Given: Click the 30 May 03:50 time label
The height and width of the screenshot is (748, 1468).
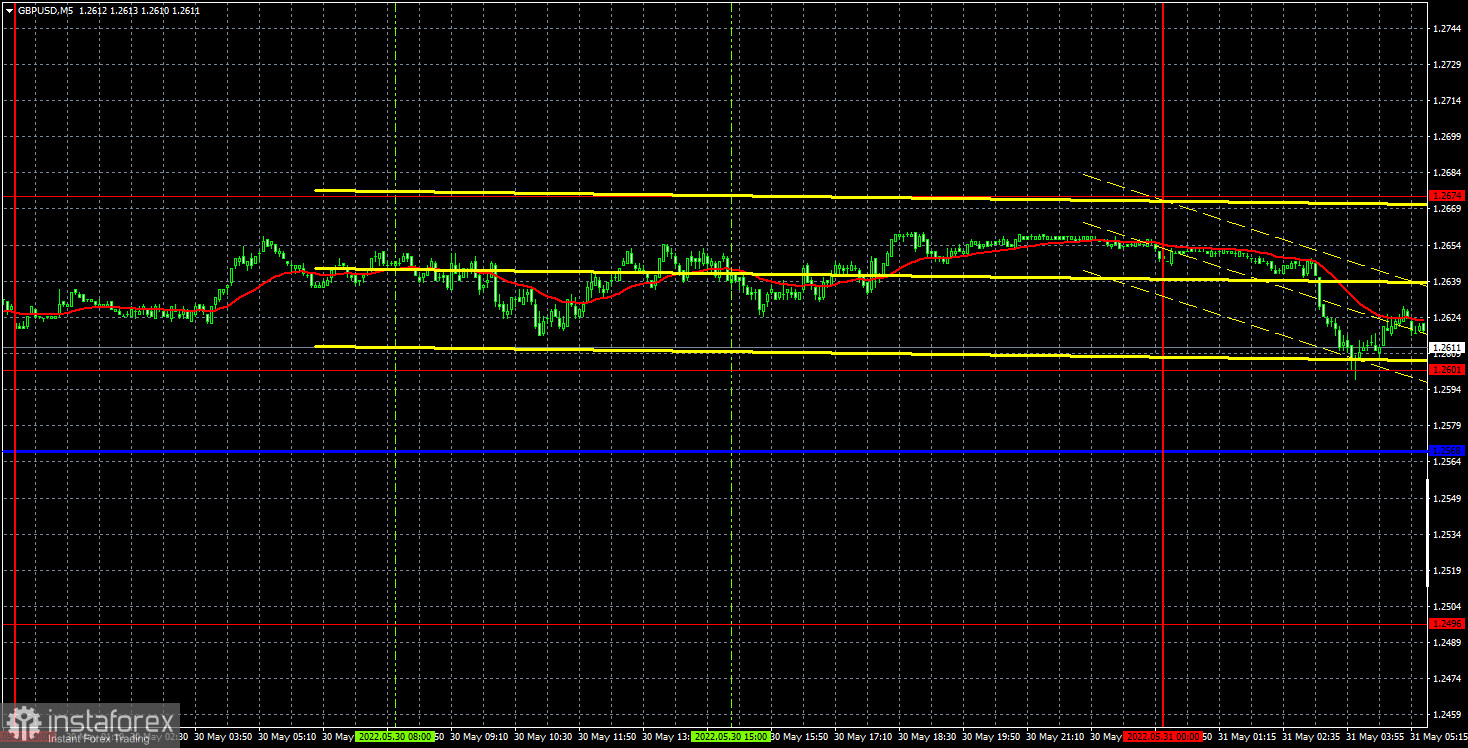Looking at the screenshot, I should coord(221,736).
